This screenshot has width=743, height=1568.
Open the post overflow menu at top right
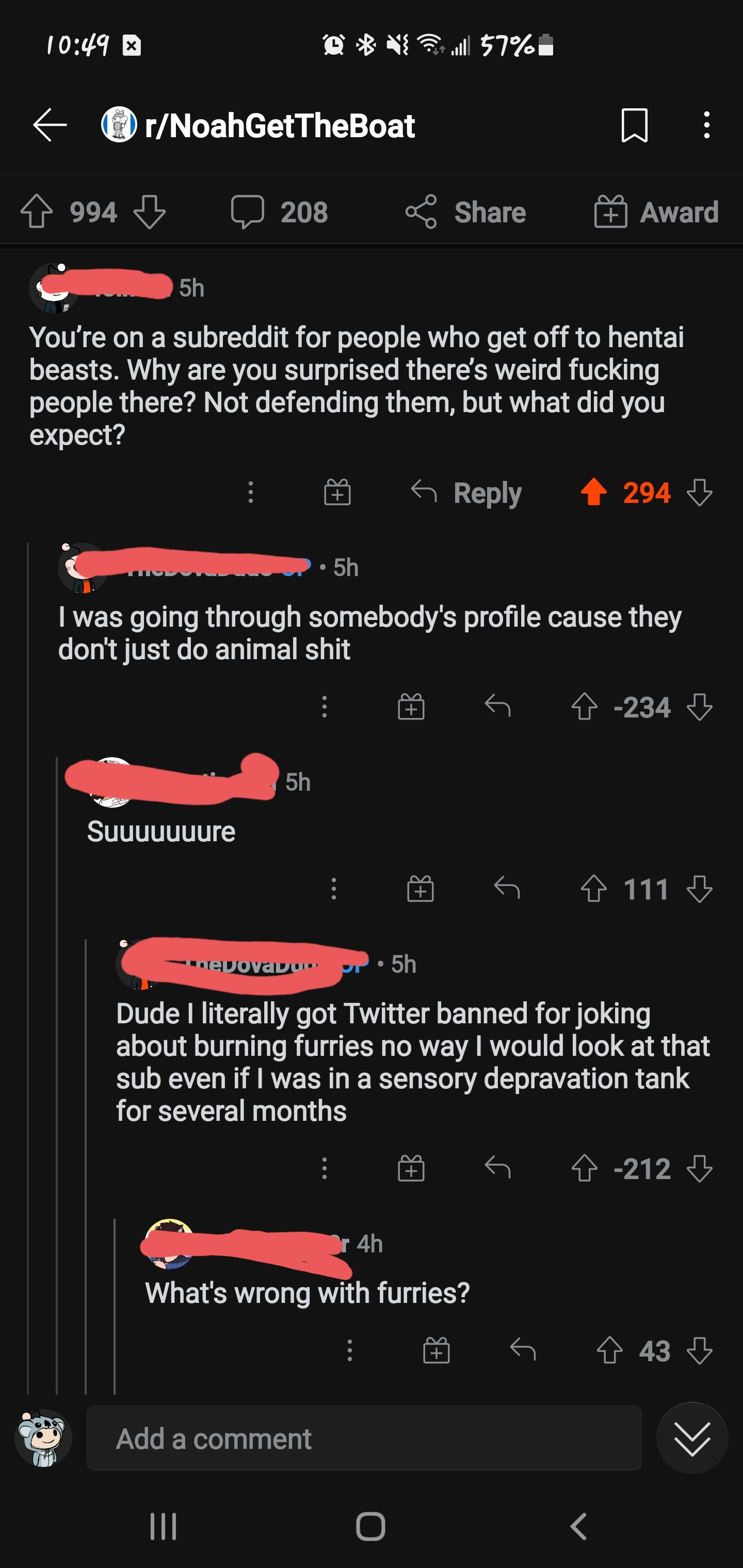point(706,125)
